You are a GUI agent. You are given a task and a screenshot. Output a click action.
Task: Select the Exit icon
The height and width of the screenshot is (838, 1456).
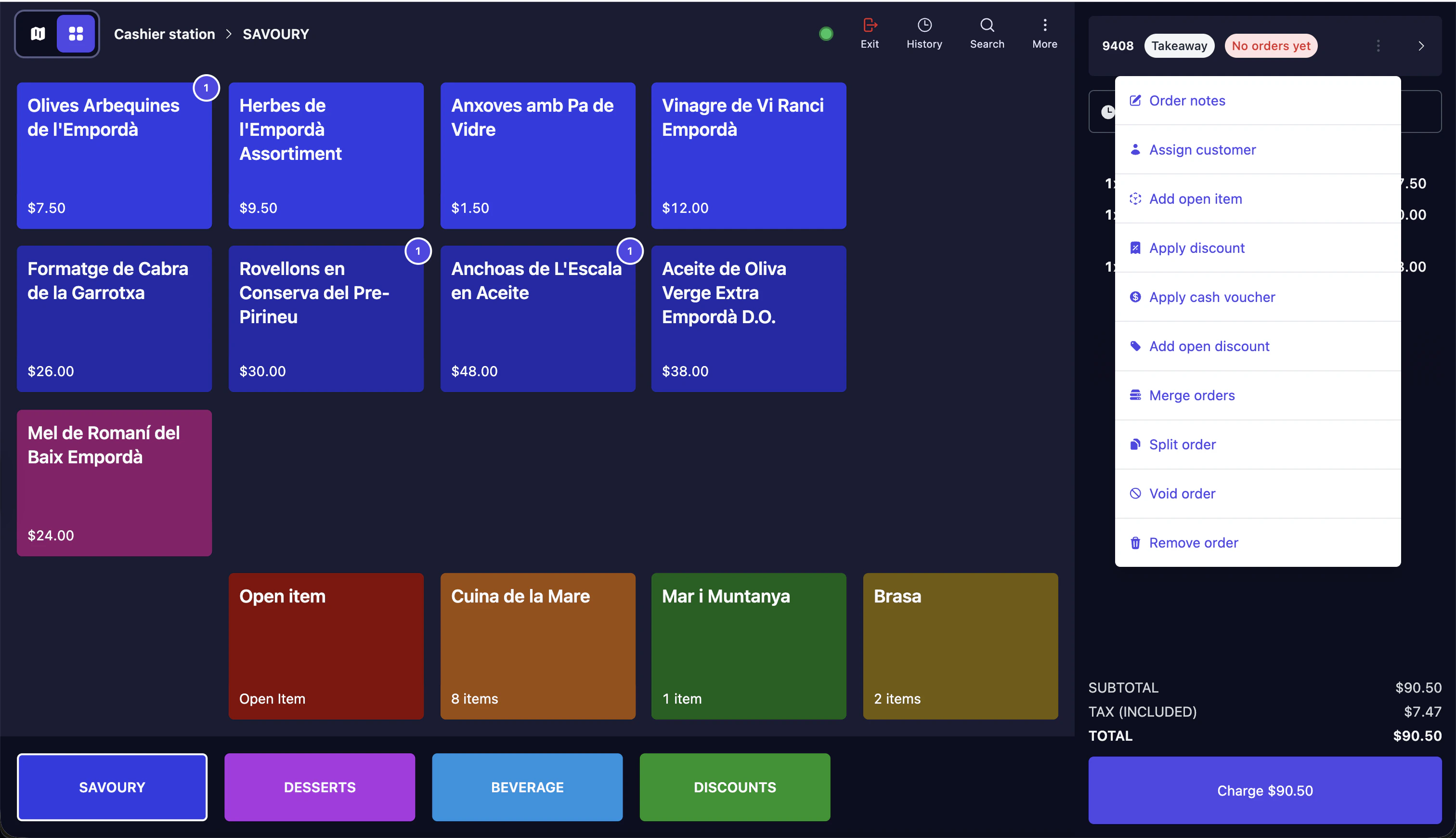click(x=869, y=32)
